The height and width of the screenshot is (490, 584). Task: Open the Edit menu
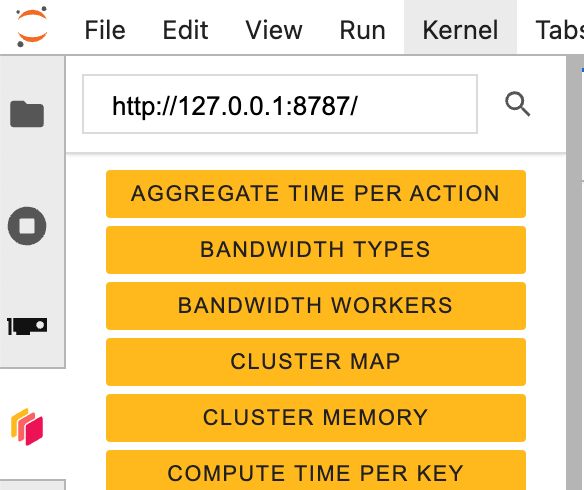(185, 30)
